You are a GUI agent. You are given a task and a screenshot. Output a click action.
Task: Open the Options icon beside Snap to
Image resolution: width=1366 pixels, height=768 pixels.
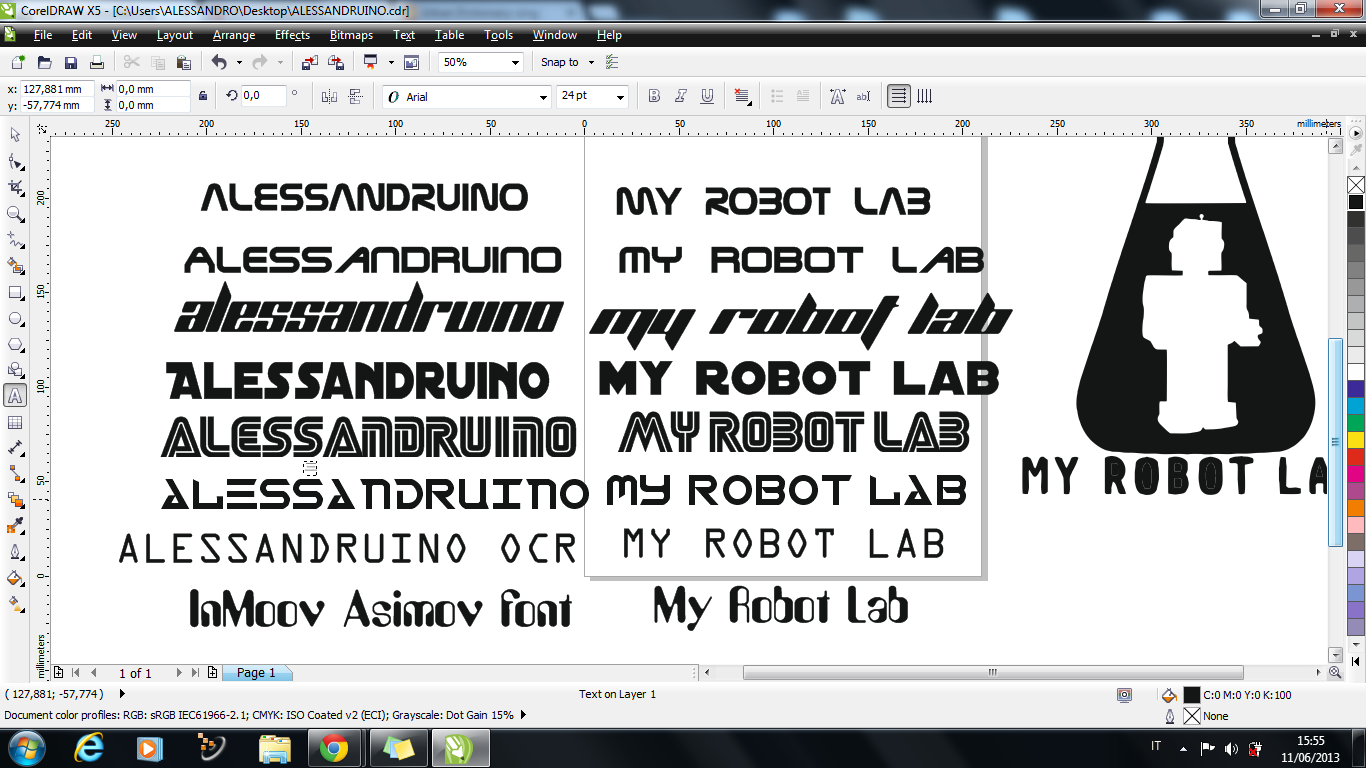pyautogui.click(x=612, y=62)
